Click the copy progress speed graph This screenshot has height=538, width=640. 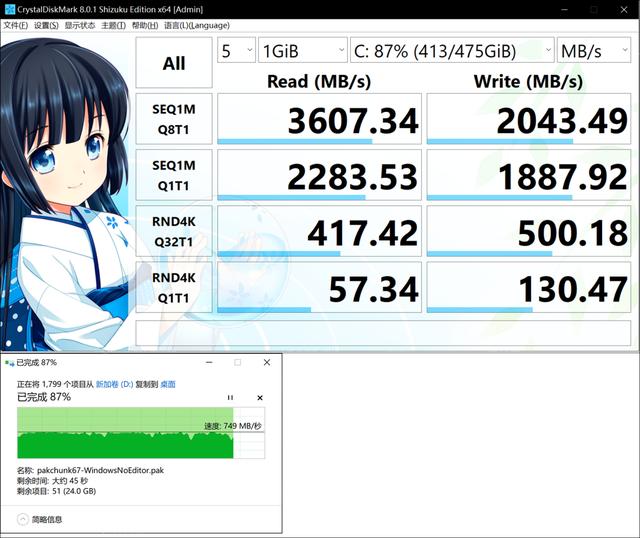coord(141,433)
